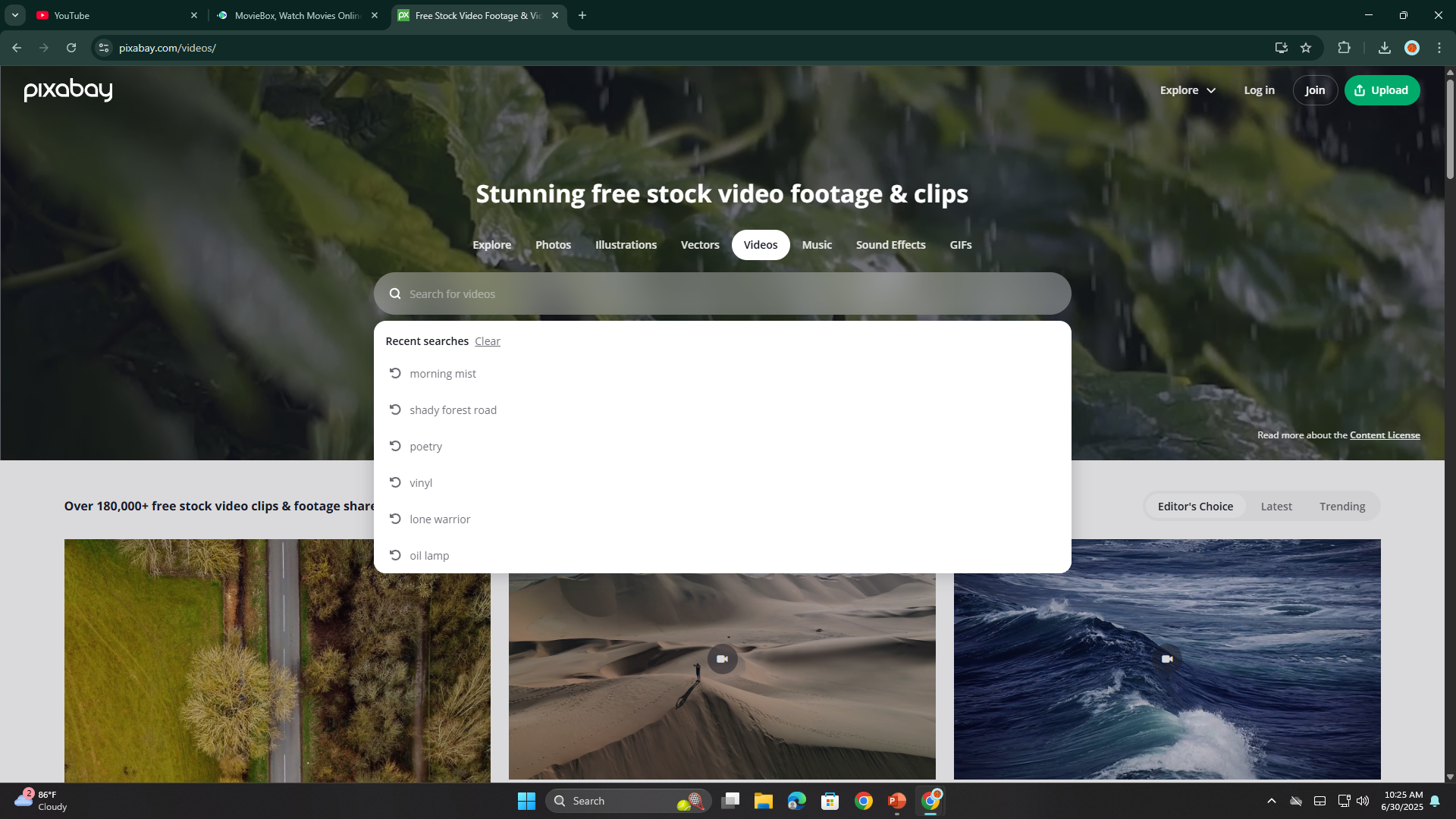The height and width of the screenshot is (819, 1456).
Task: Open Windows Start menu
Action: [526, 801]
